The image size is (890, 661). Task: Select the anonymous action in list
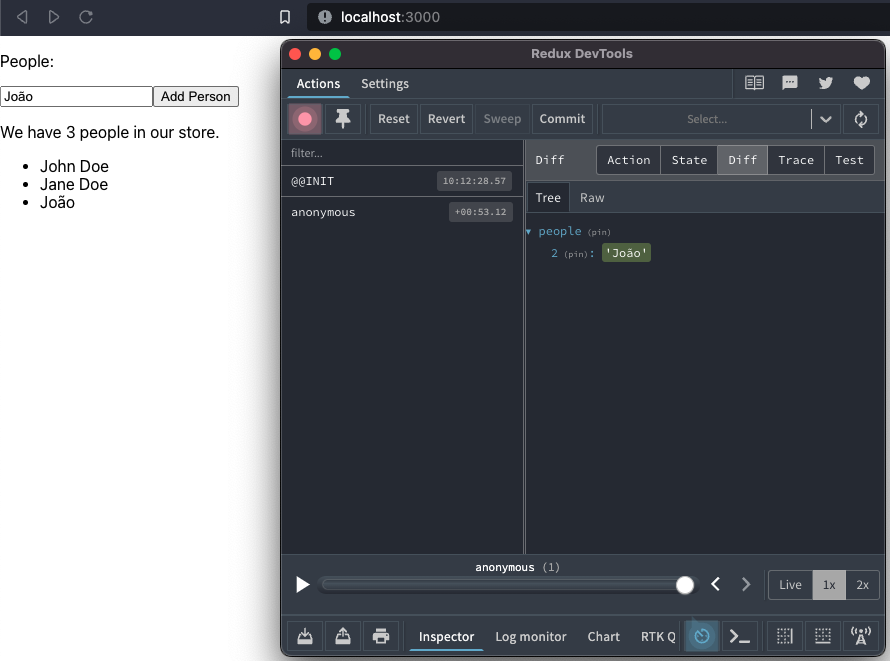click(402, 212)
